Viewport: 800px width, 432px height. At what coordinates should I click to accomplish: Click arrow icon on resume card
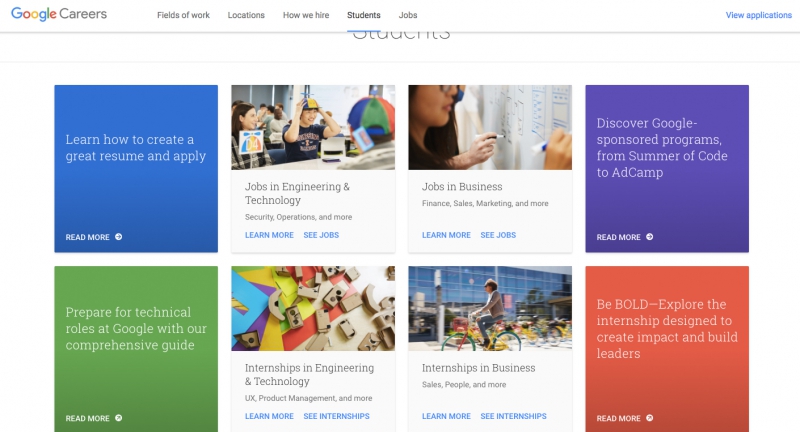click(118, 237)
